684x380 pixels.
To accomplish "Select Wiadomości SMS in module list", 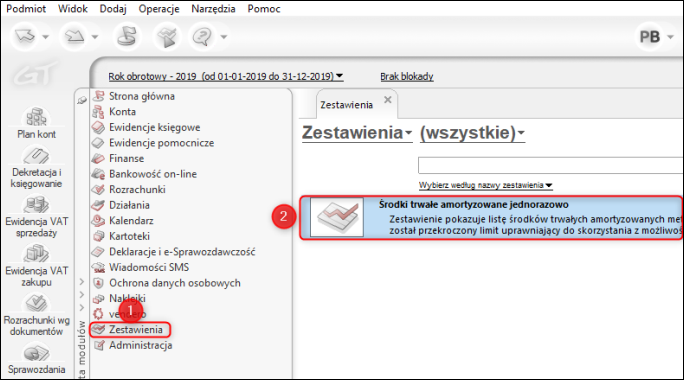I will click(x=149, y=267).
